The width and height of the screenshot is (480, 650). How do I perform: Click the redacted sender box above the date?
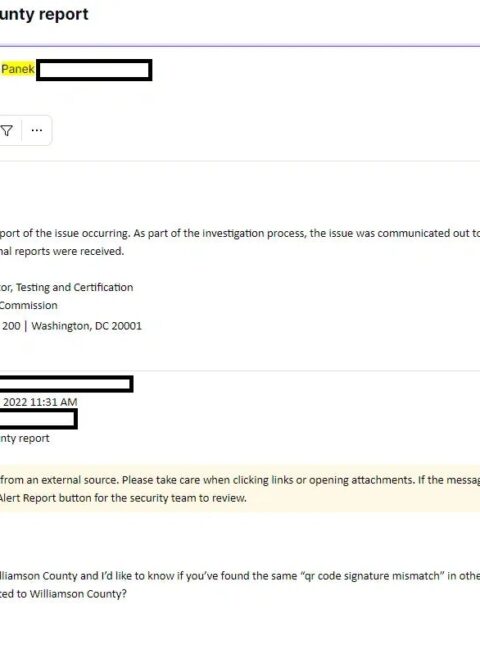tap(66, 383)
